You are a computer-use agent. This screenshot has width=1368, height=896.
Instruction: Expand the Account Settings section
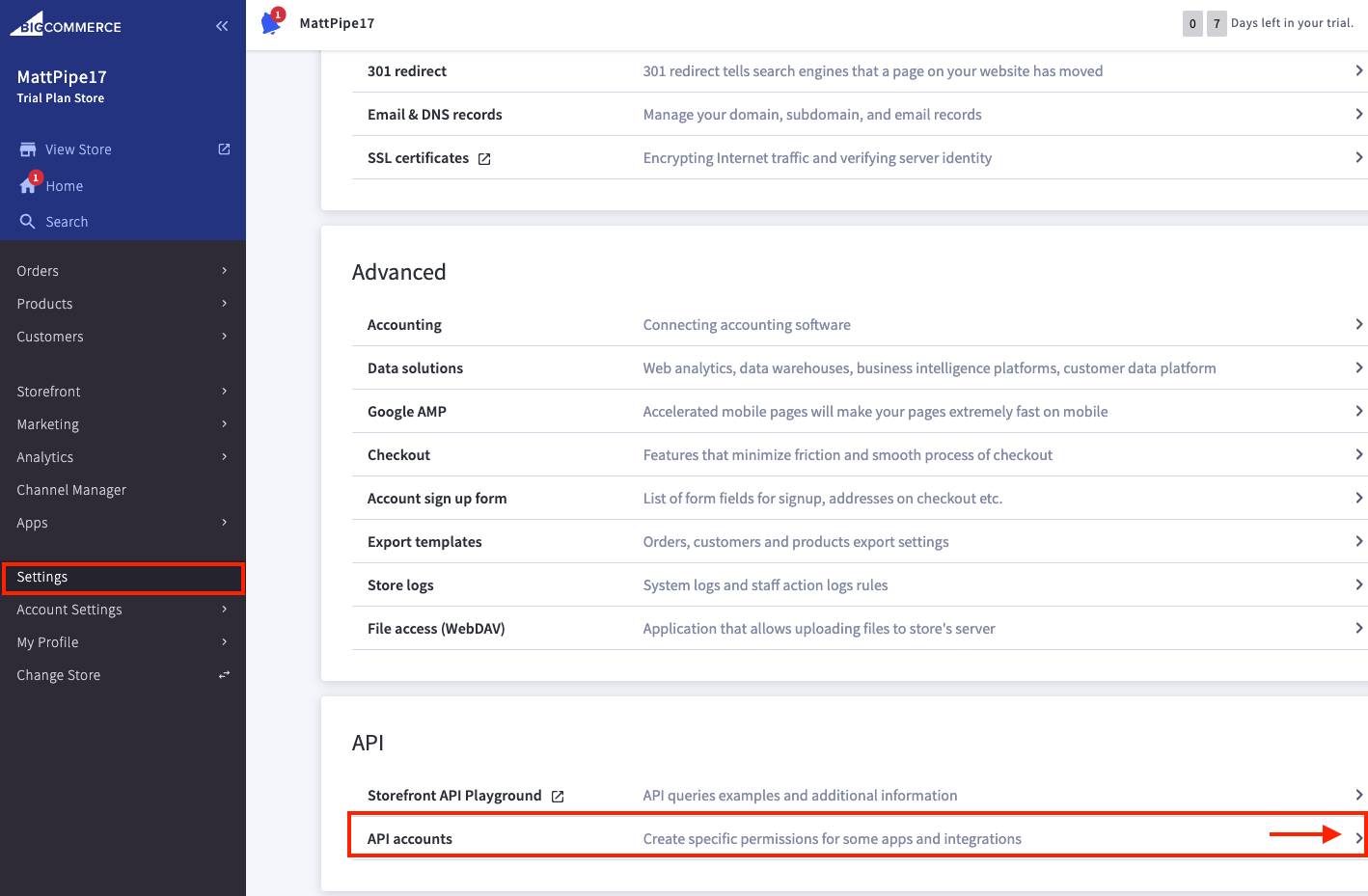[123, 610]
